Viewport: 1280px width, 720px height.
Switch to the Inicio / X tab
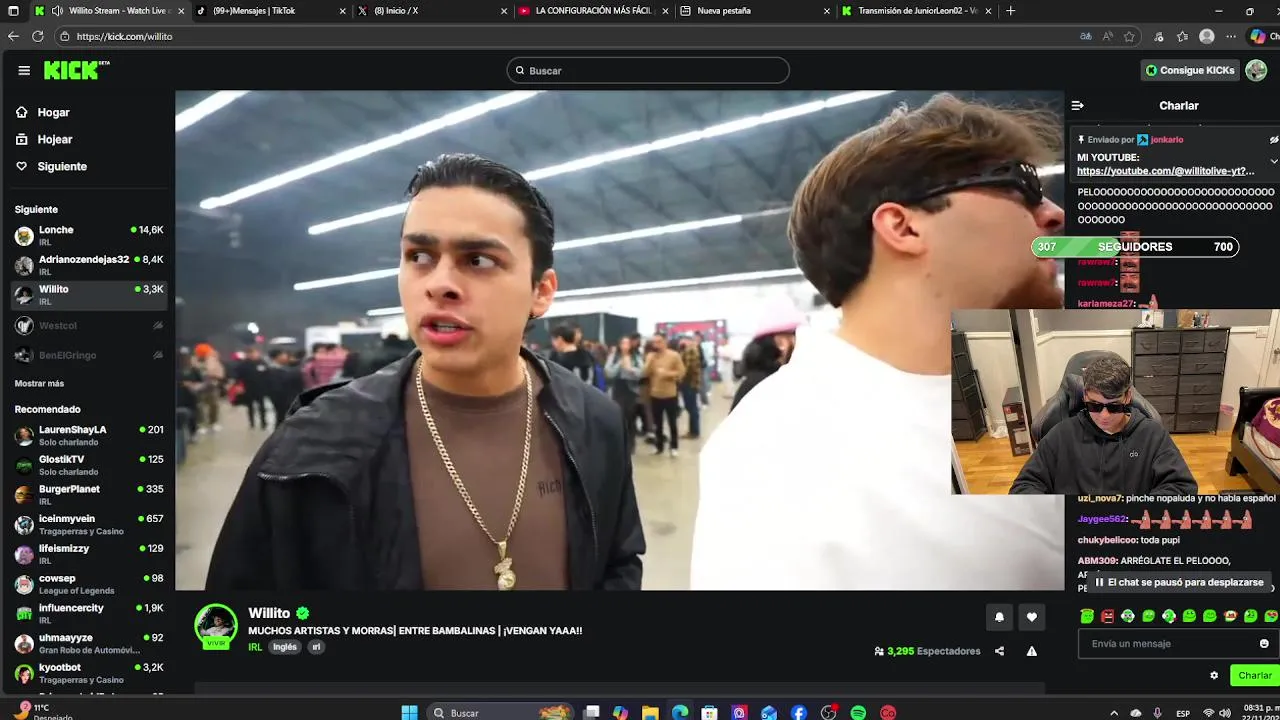pyautogui.click(x=433, y=11)
